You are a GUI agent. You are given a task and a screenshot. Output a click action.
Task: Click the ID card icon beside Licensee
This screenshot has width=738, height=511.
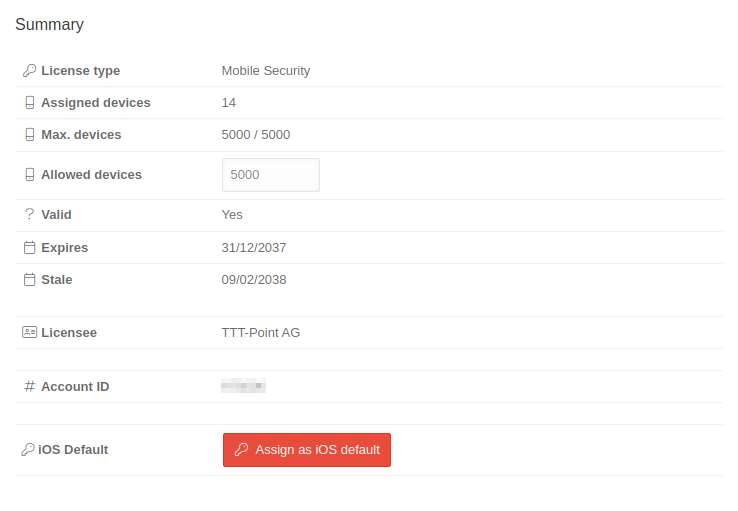29,333
